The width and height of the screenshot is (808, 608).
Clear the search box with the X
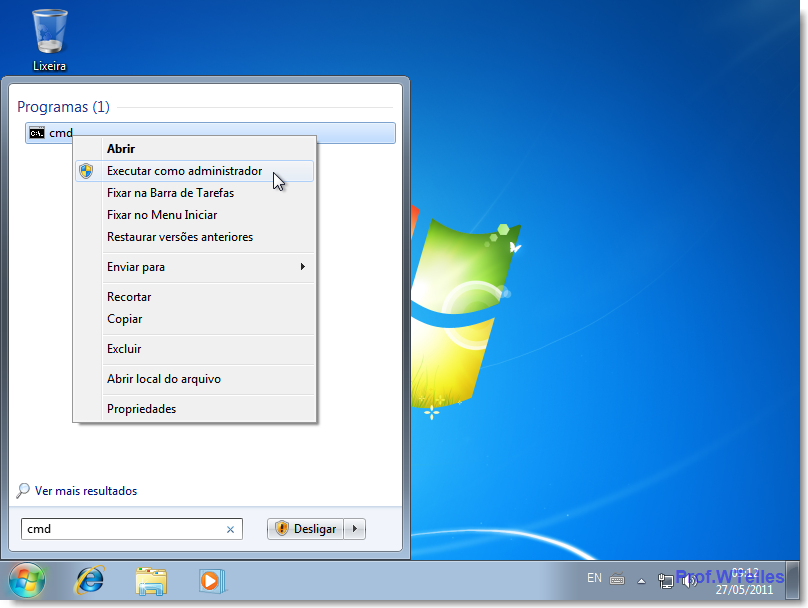pos(230,530)
